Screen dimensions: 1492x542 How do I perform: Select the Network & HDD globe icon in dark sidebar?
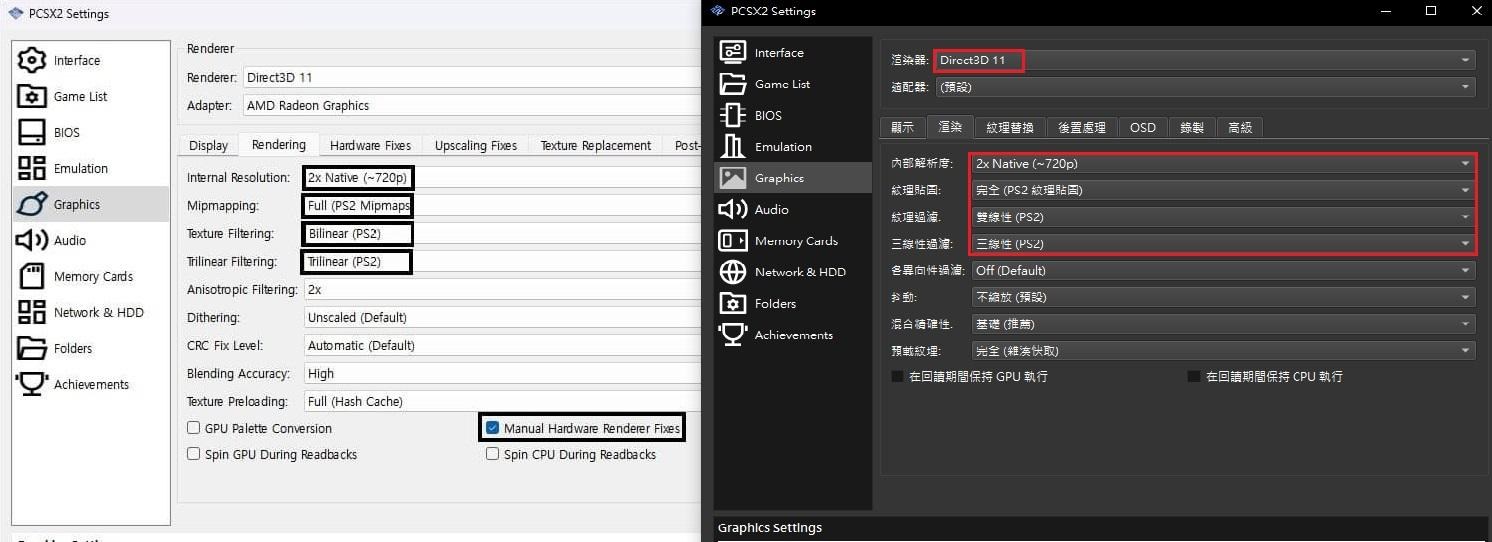coord(733,272)
